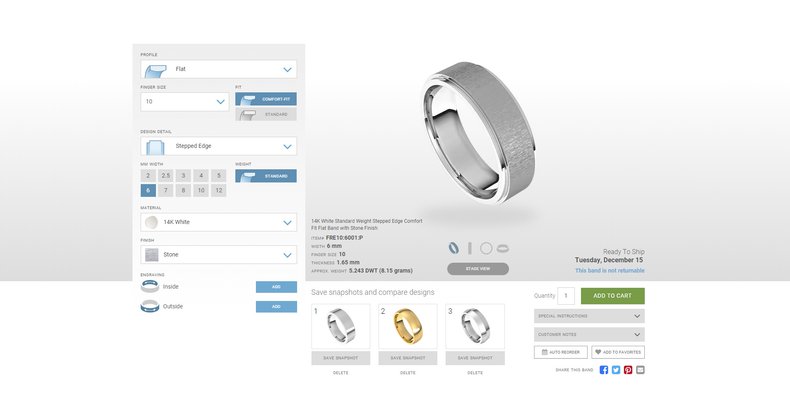
Task: Click the Add to Favorites button
Action: tap(618, 352)
